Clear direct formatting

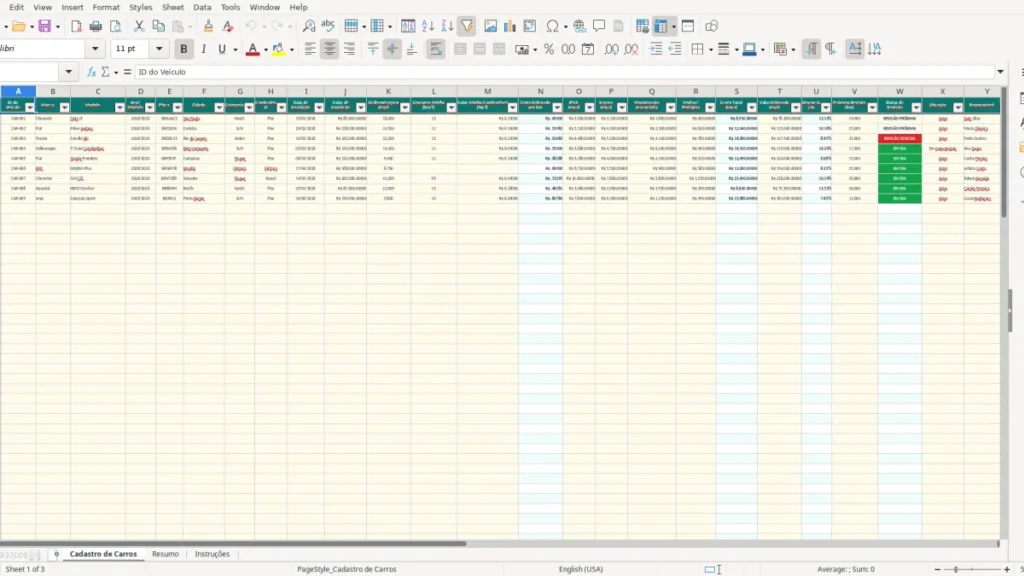point(228,26)
